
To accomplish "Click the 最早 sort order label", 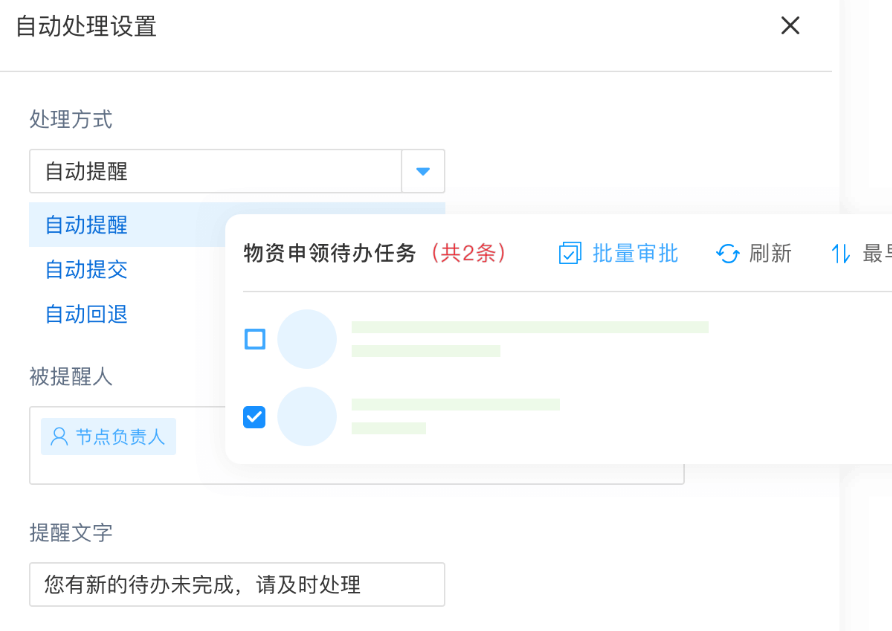I will coord(876,254).
